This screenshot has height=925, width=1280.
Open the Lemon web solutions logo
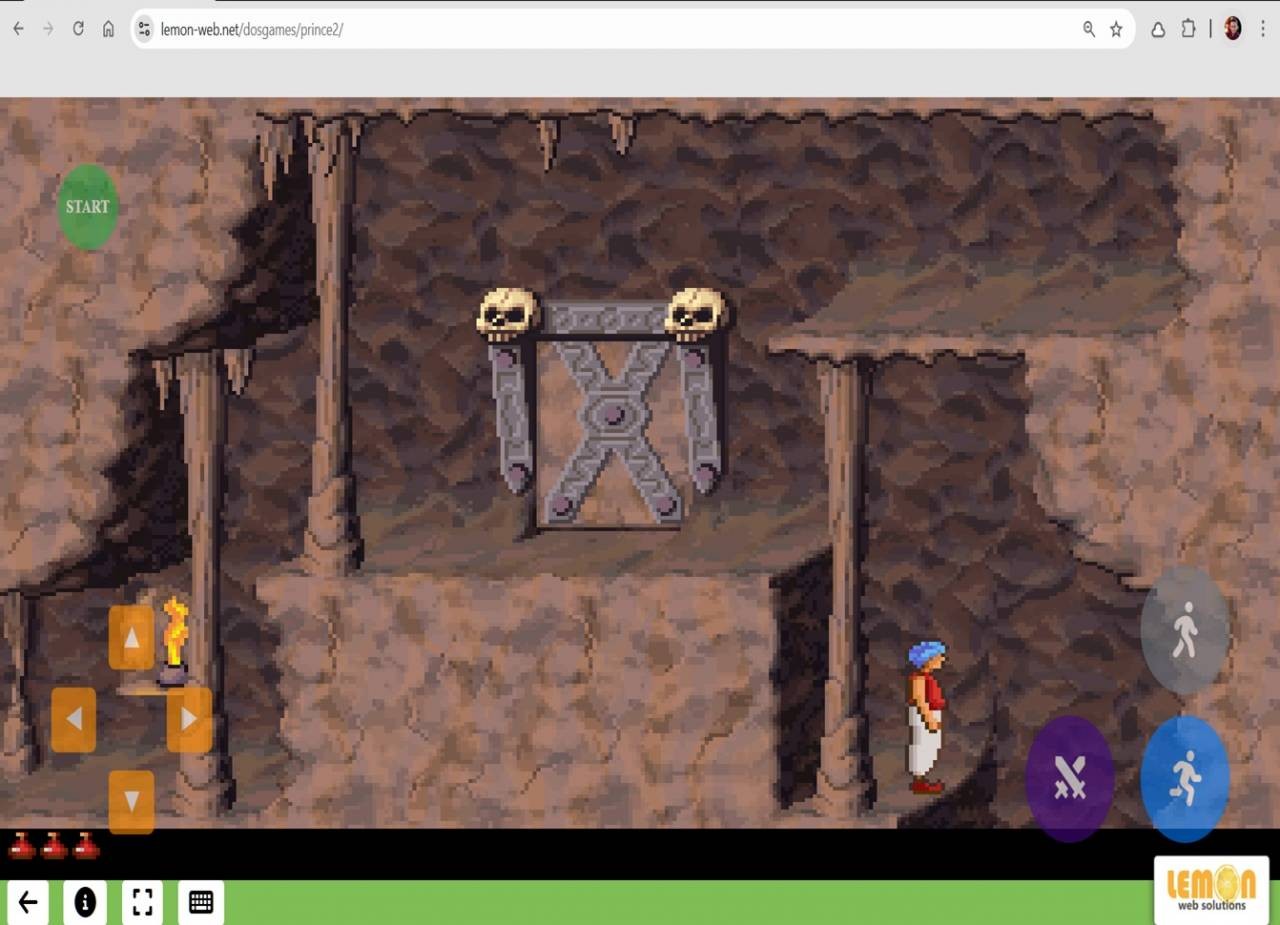click(x=1211, y=889)
